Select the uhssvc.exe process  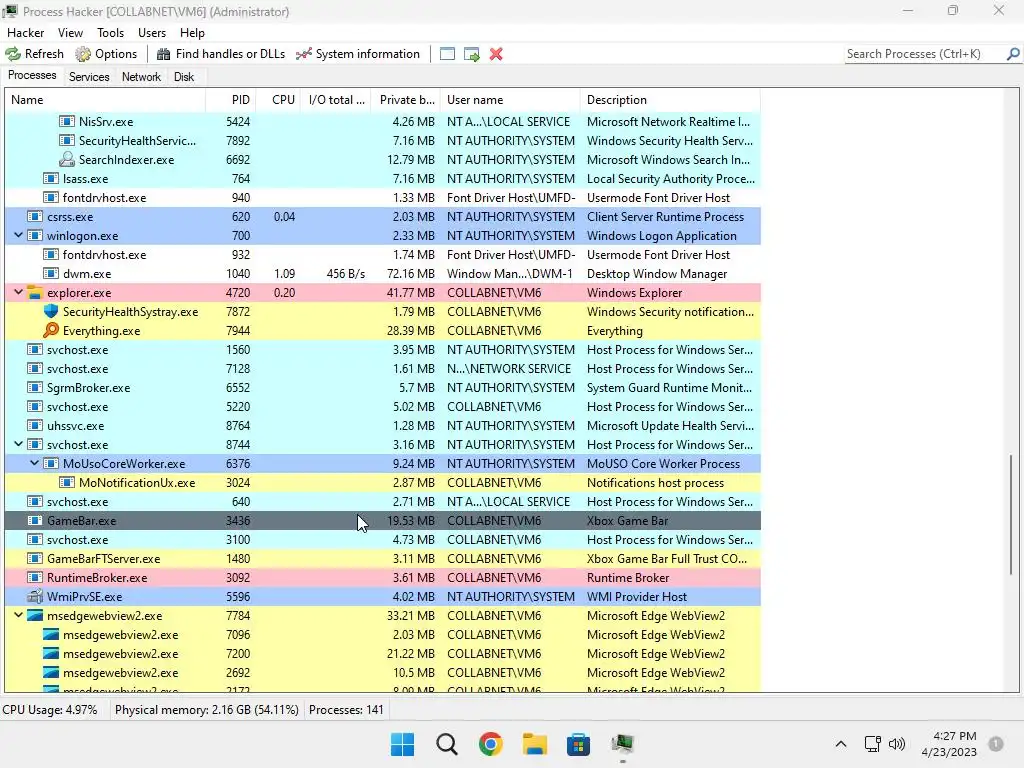(383, 426)
